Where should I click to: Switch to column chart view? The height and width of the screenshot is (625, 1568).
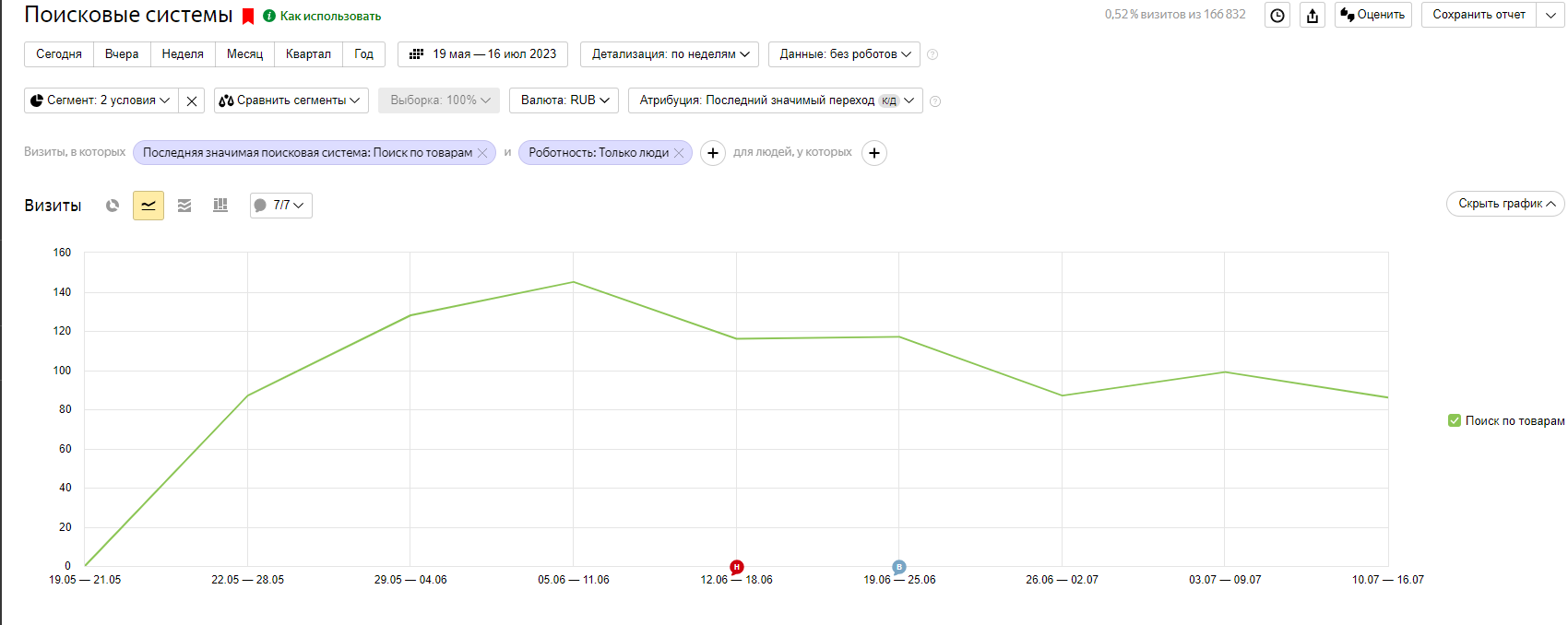click(220, 206)
